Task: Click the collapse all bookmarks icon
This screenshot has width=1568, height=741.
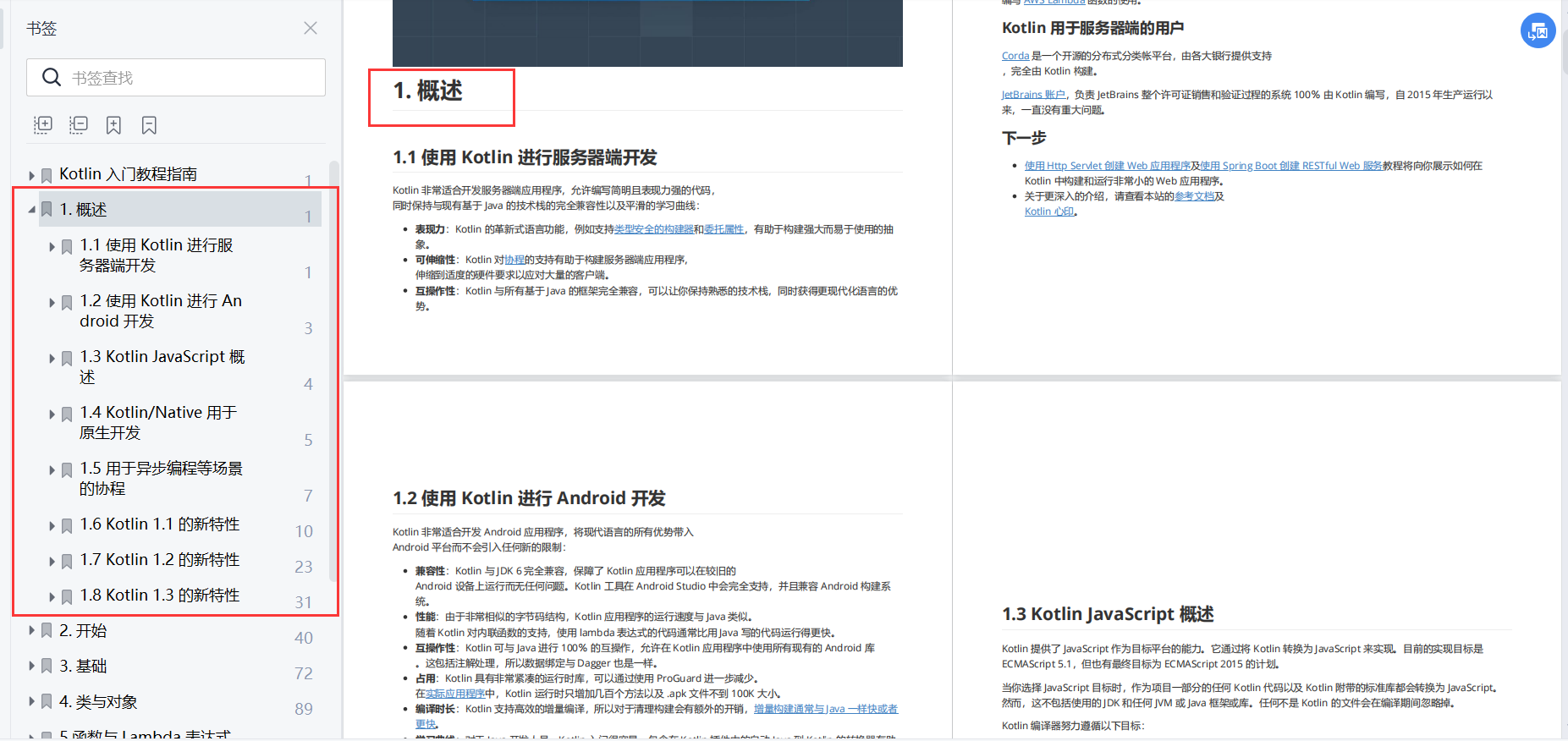Action: [x=79, y=125]
